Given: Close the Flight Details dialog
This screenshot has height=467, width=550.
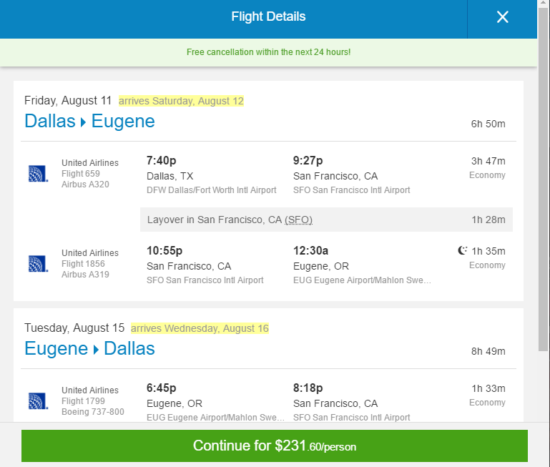Looking at the screenshot, I should [502, 17].
